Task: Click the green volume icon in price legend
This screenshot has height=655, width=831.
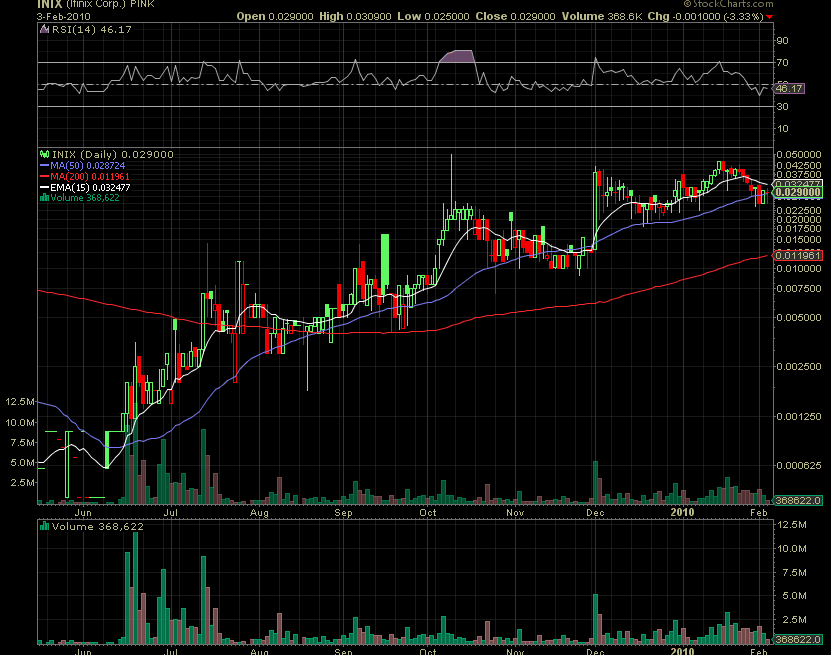Action: tap(45, 198)
